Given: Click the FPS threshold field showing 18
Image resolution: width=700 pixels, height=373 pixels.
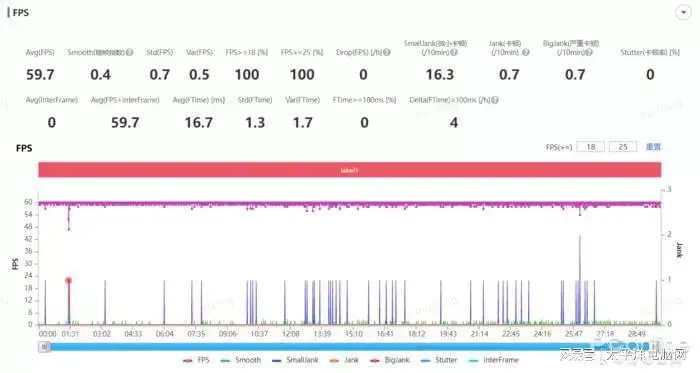Looking at the screenshot, I should tap(591, 147).
